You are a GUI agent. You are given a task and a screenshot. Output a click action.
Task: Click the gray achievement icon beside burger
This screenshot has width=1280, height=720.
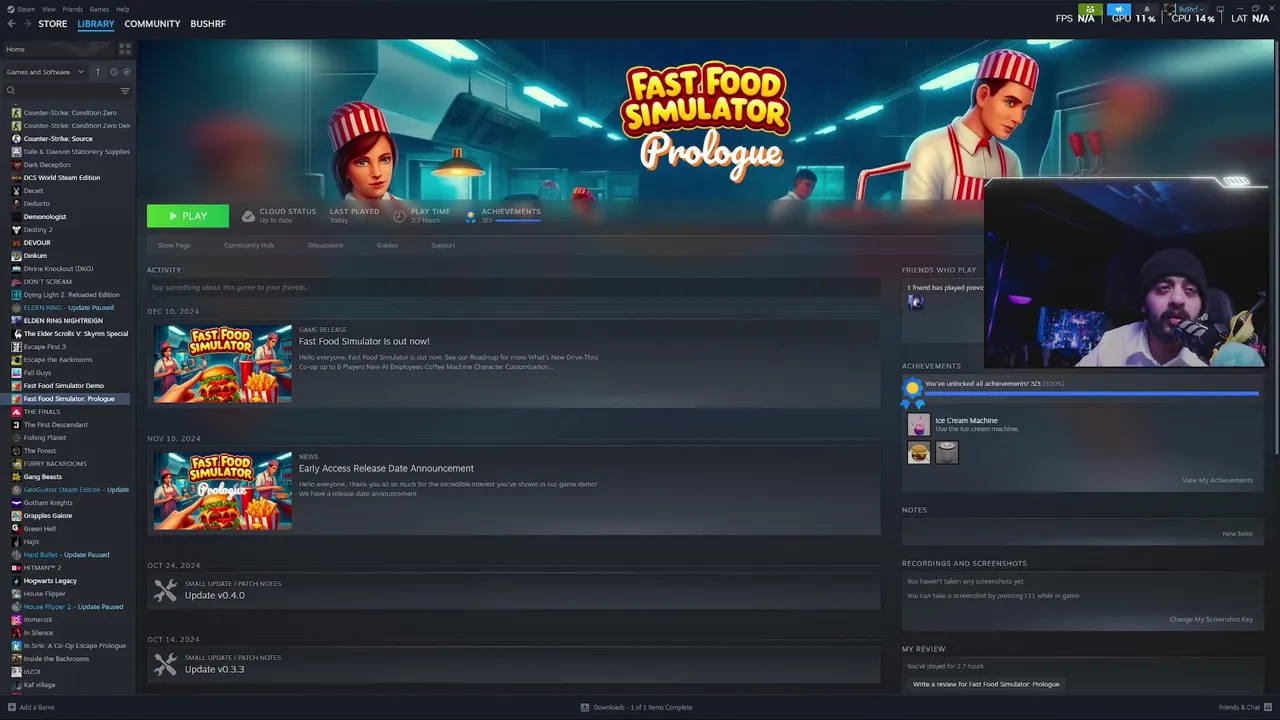[x=946, y=453]
